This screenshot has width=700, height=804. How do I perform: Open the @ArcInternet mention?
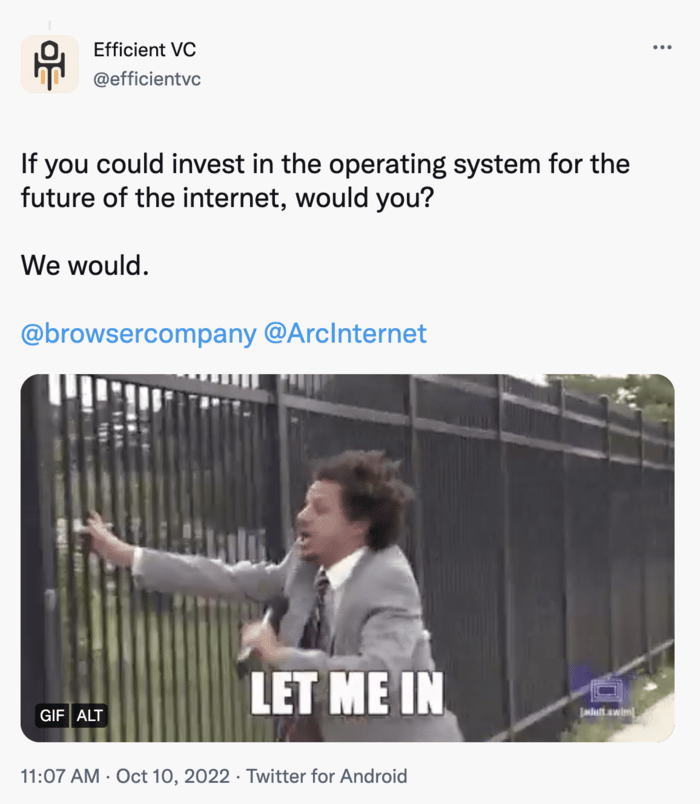pyautogui.click(x=345, y=333)
